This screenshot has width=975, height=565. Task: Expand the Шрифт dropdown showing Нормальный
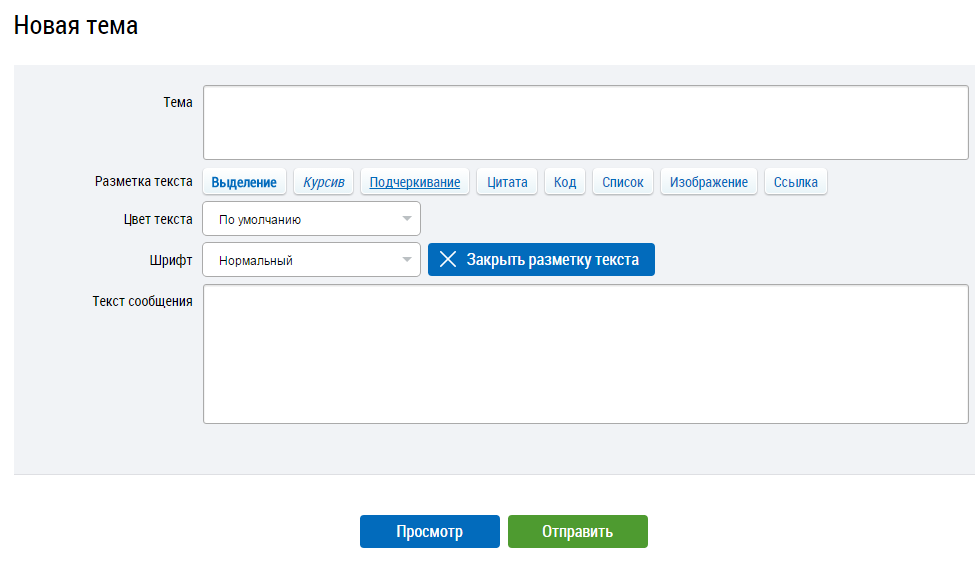[x=311, y=260]
